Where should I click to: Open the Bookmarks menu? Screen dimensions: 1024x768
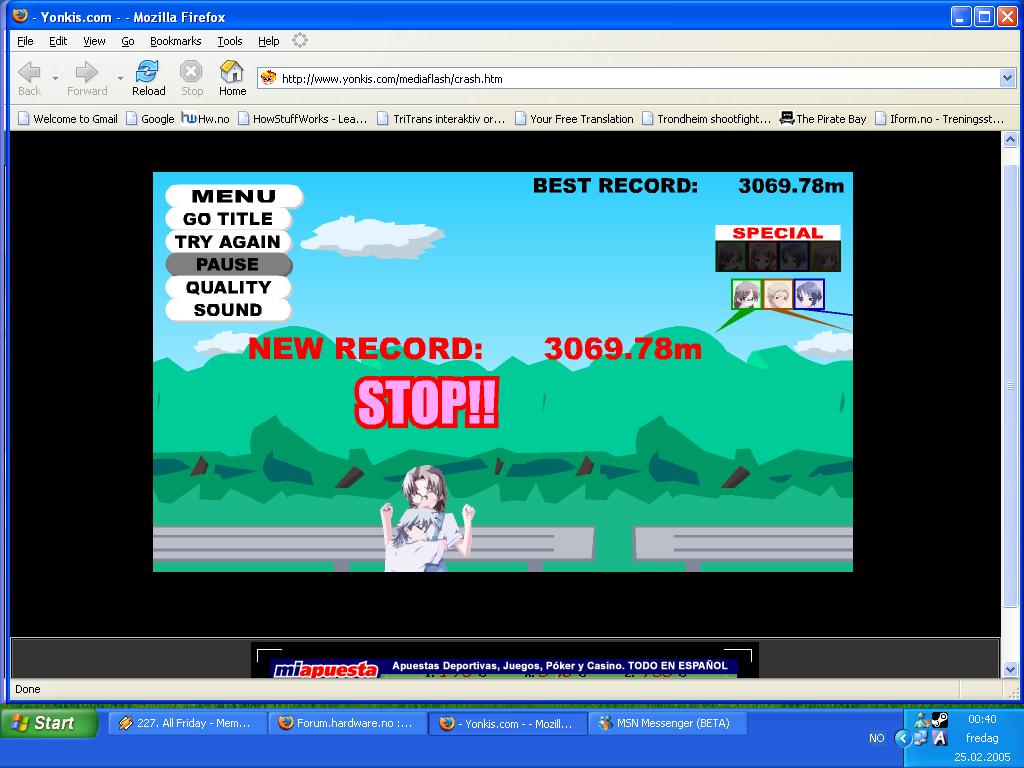[x=176, y=41]
